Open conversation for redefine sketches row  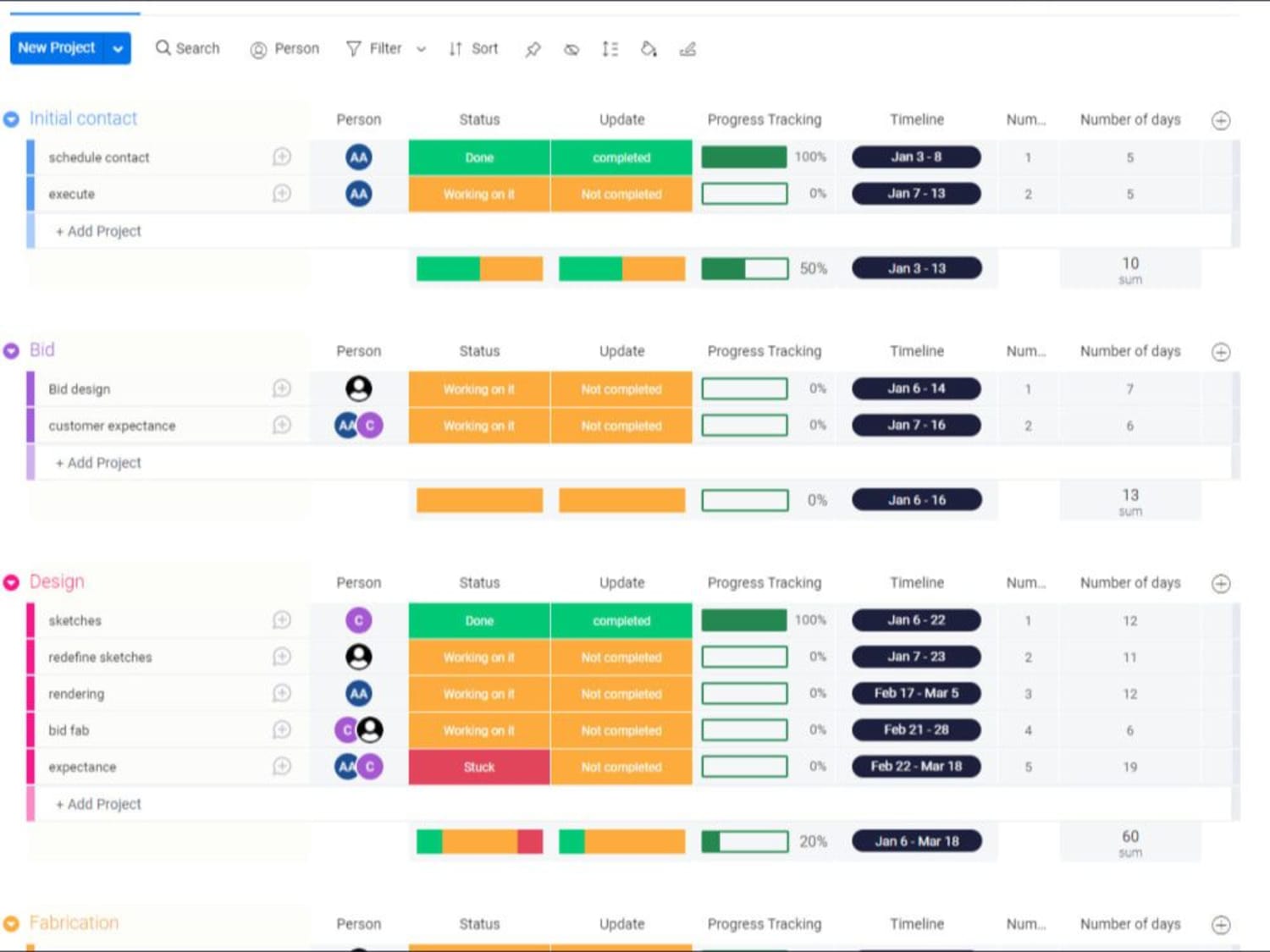[x=282, y=657]
